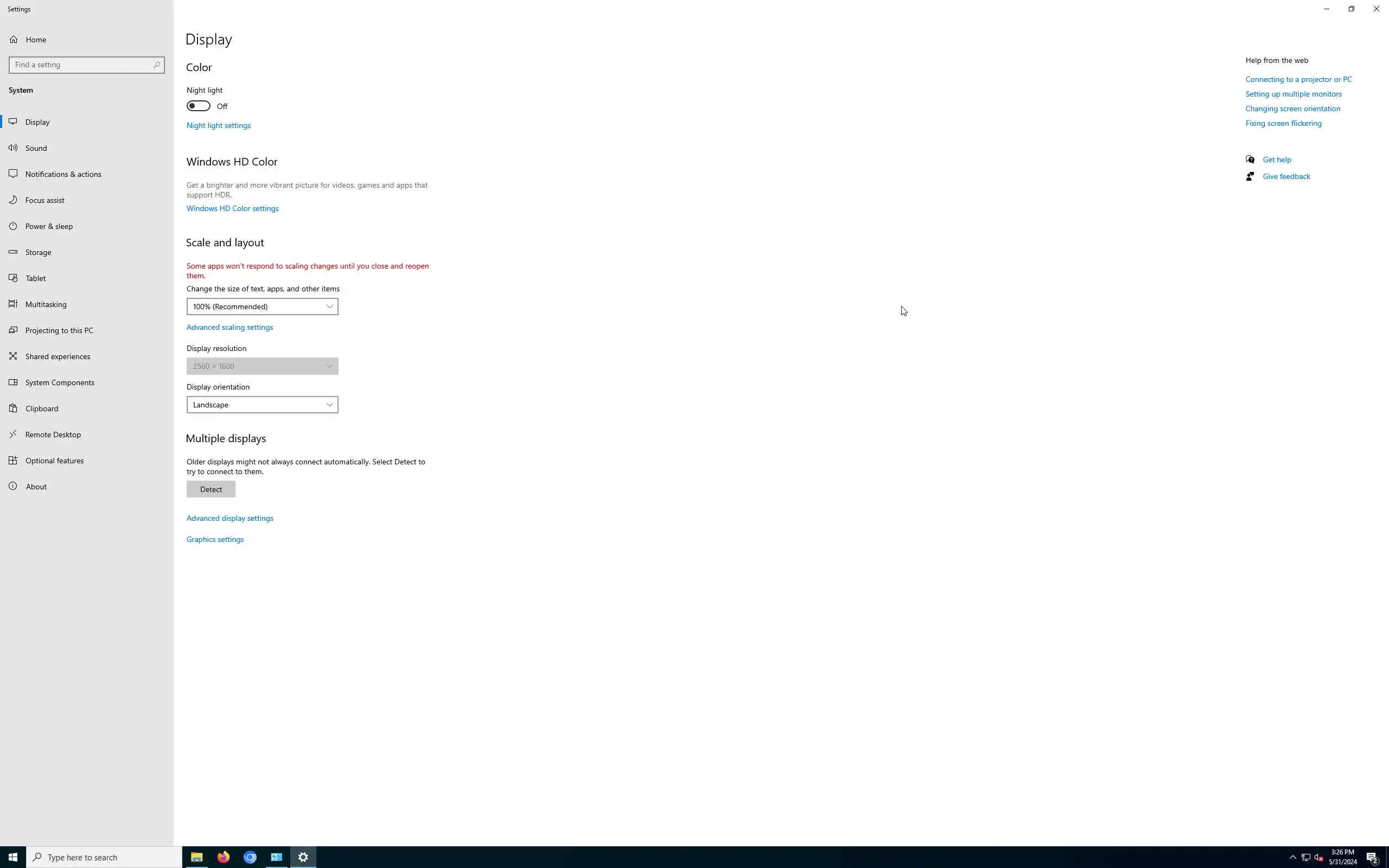Click the Focus assist moon icon
This screenshot has width=1389, height=868.
point(12,200)
